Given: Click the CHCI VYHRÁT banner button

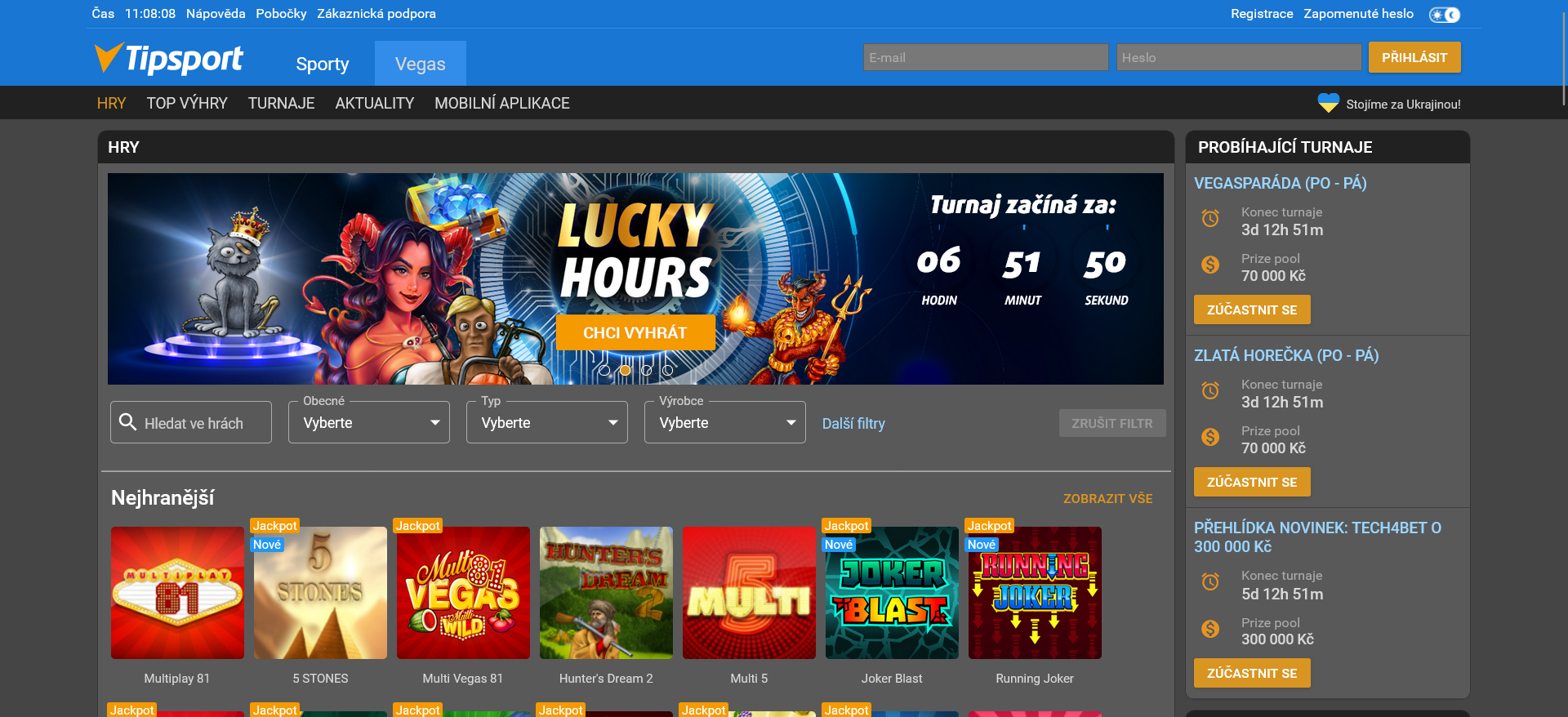Looking at the screenshot, I should pyautogui.click(x=635, y=332).
